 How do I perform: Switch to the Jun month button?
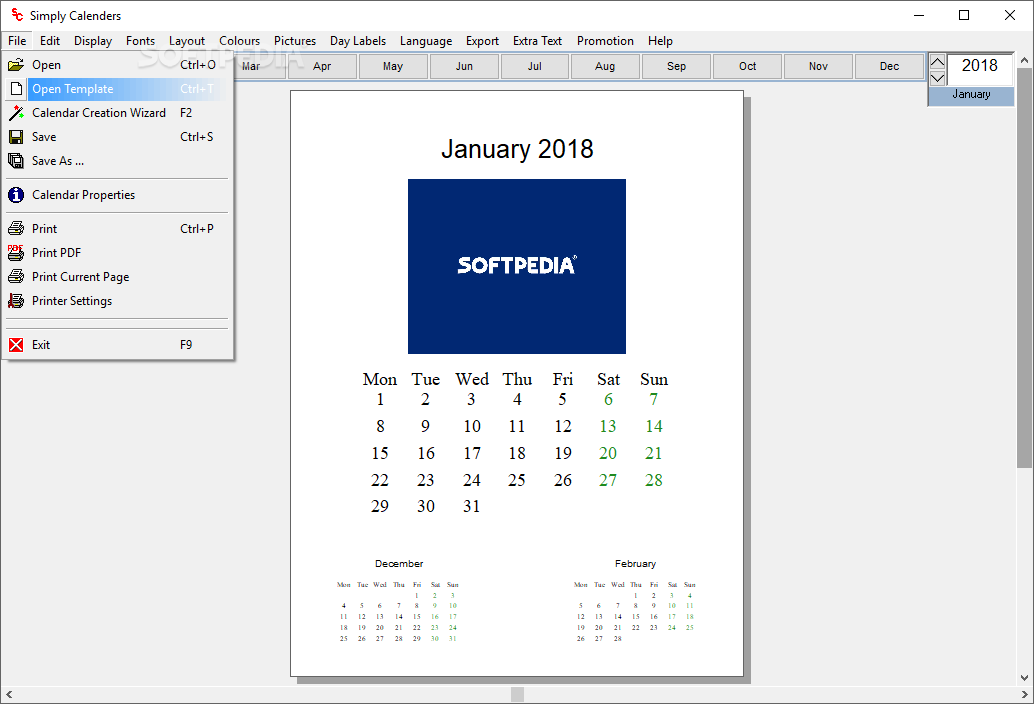point(464,66)
